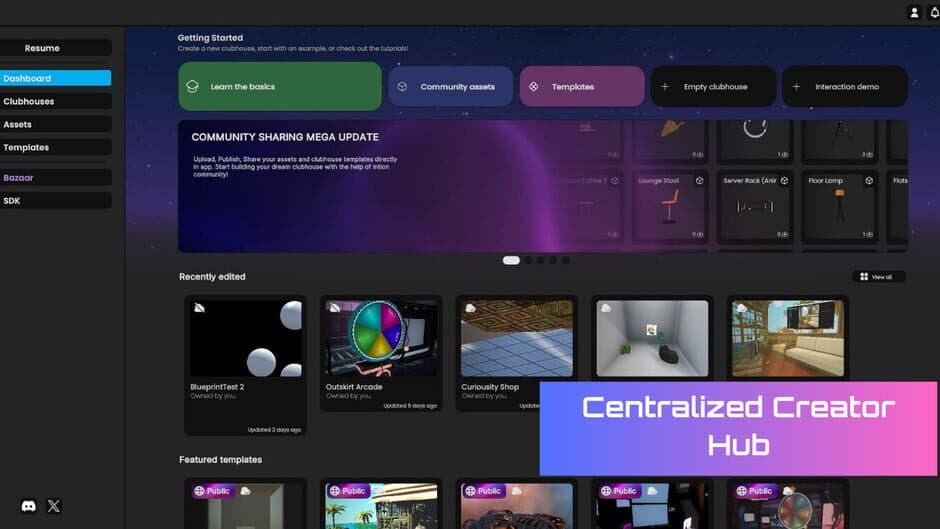This screenshot has width=940, height=529.
Task: Jump to the last carousel dot
Action: [565, 260]
